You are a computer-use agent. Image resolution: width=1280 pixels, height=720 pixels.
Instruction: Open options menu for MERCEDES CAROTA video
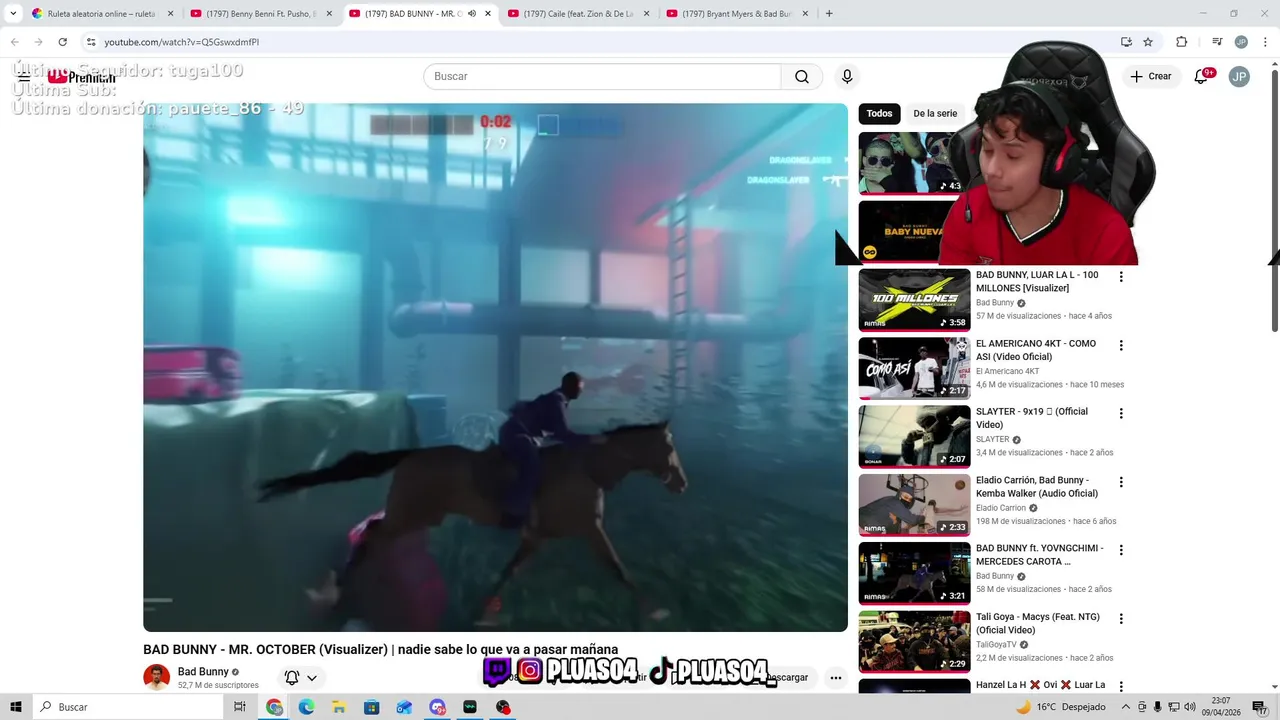click(x=1121, y=550)
